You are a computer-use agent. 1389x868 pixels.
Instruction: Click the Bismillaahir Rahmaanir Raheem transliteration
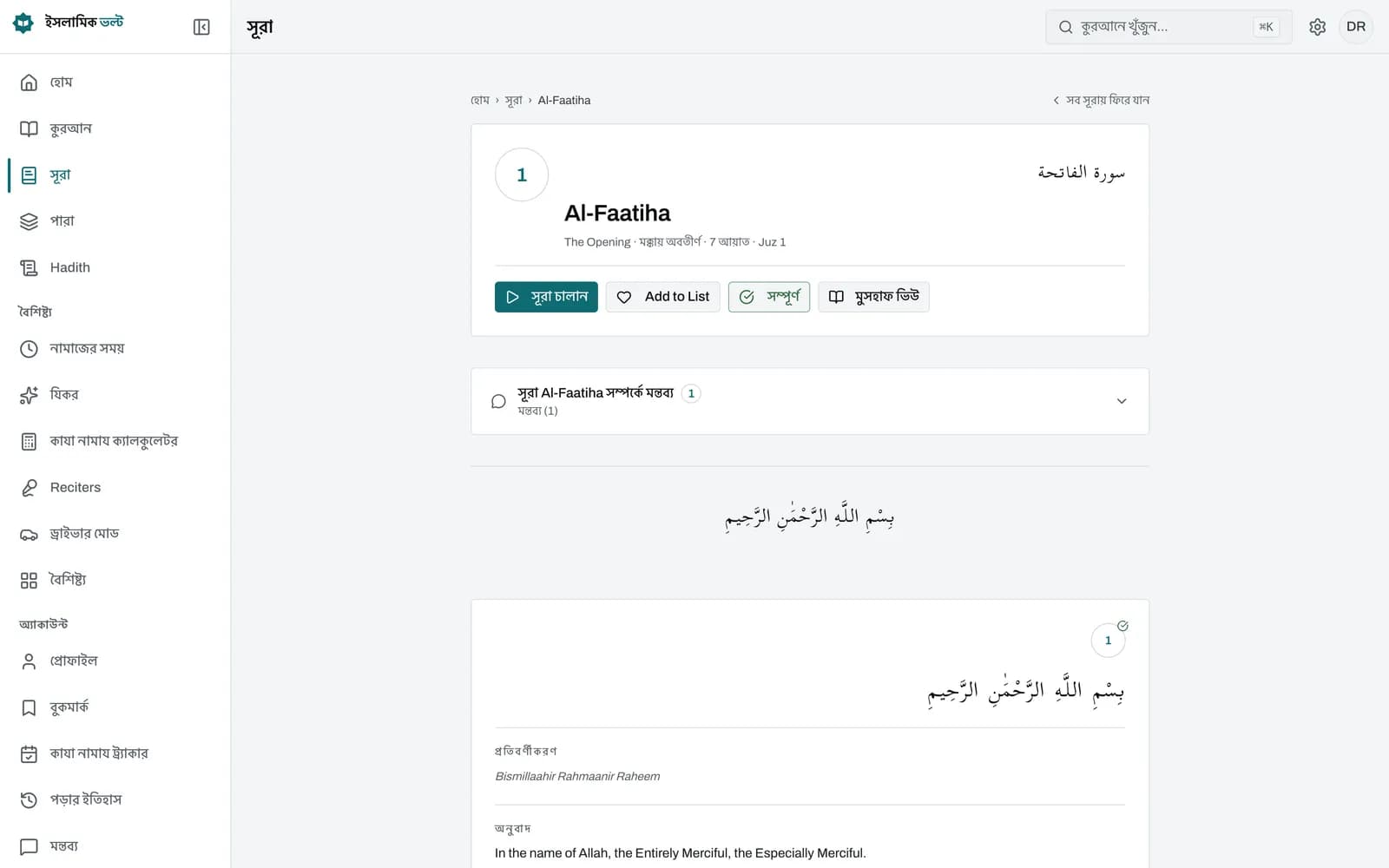tap(577, 776)
